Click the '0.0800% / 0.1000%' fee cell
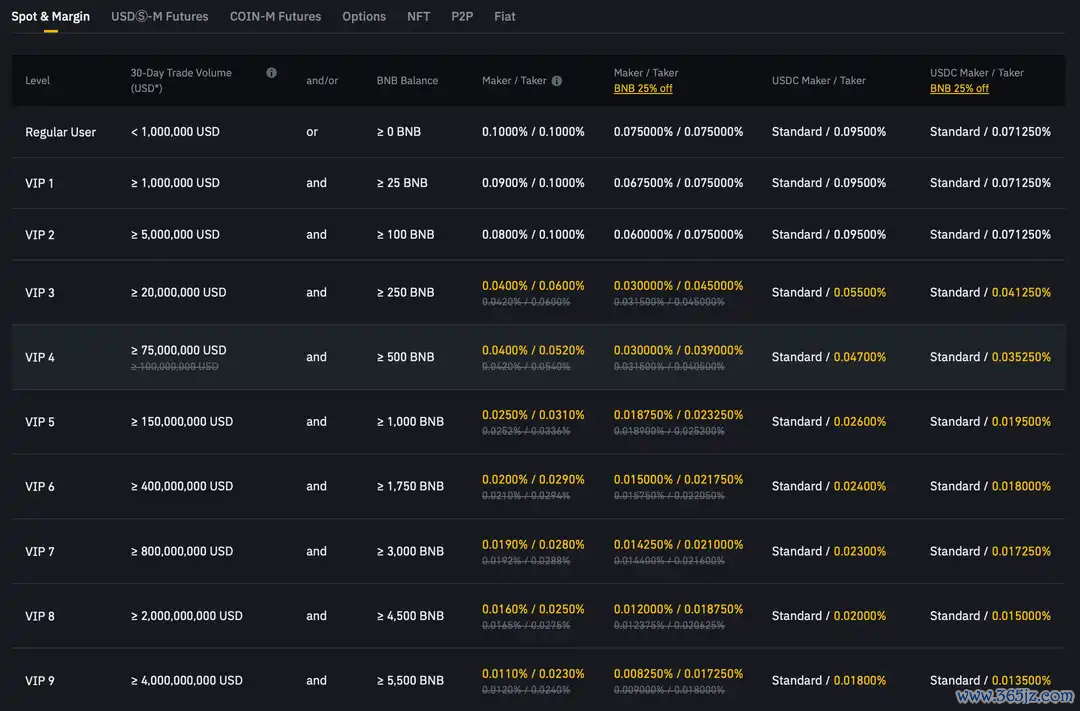1080x711 pixels. (x=533, y=234)
